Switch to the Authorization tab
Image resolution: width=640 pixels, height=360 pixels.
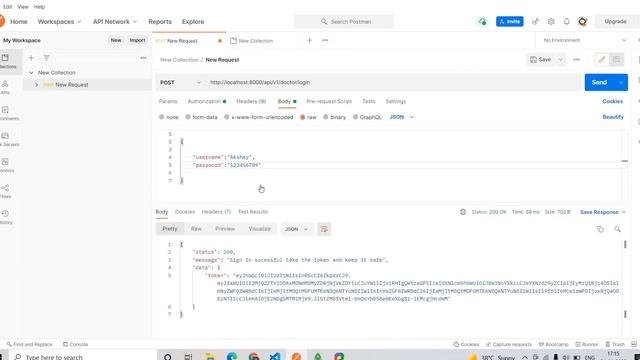pyautogui.click(x=207, y=101)
